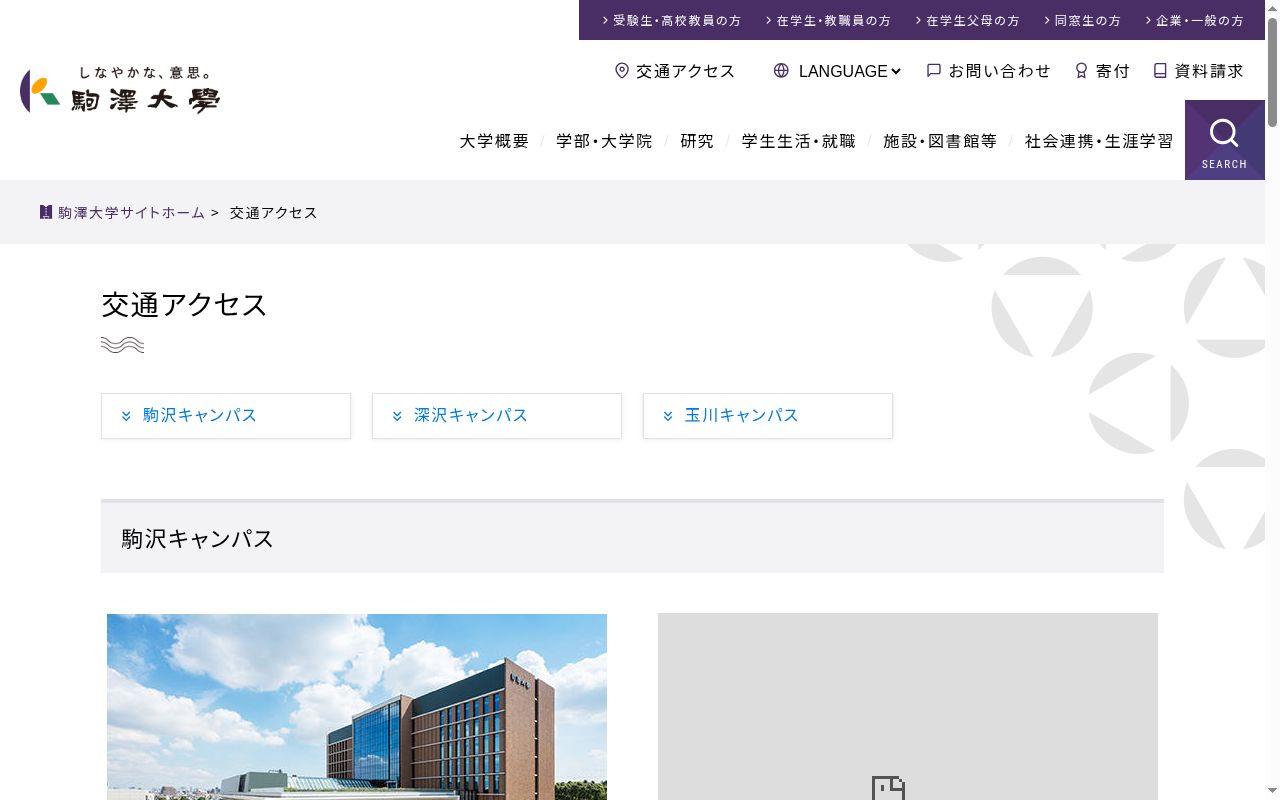Open the お問い合わせ link

989,71
